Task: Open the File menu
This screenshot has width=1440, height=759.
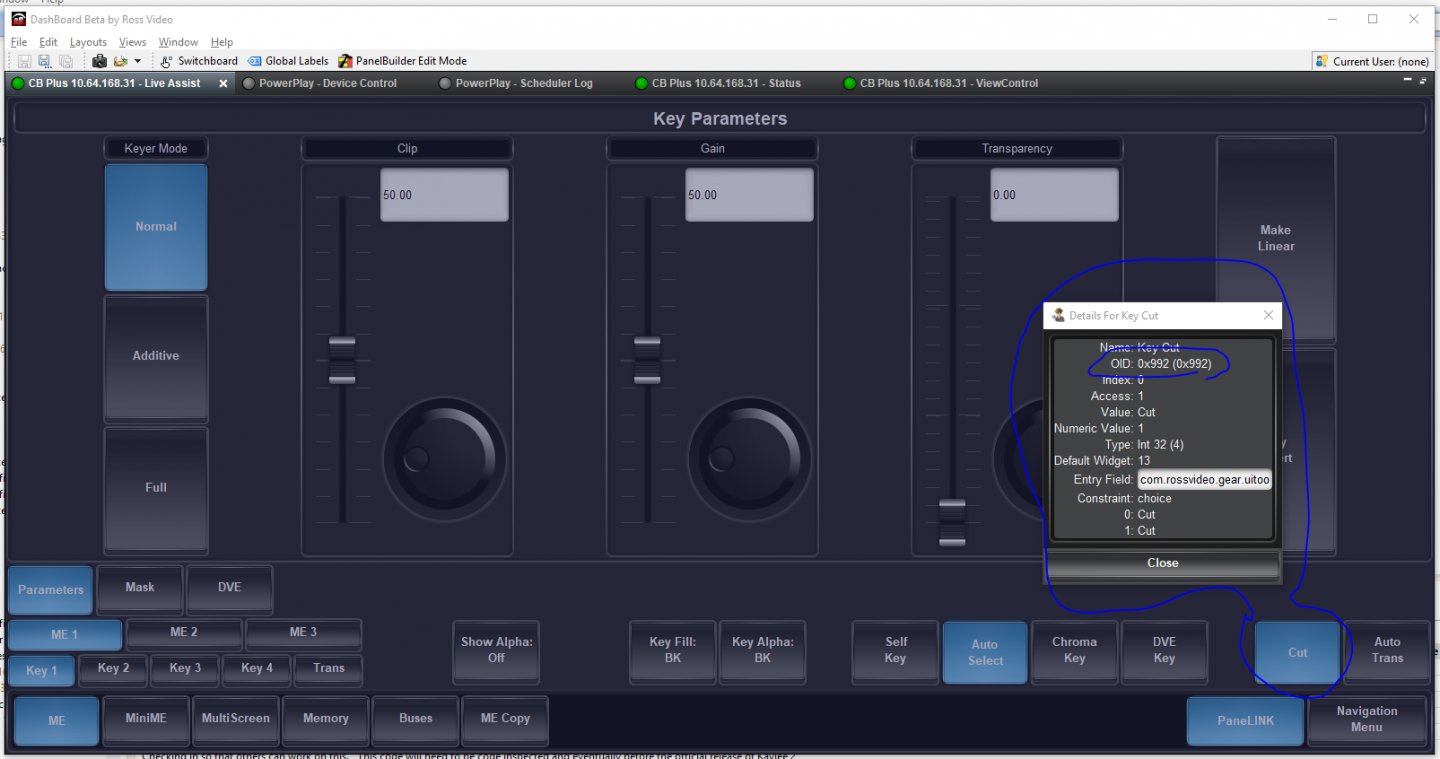Action: point(19,42)
